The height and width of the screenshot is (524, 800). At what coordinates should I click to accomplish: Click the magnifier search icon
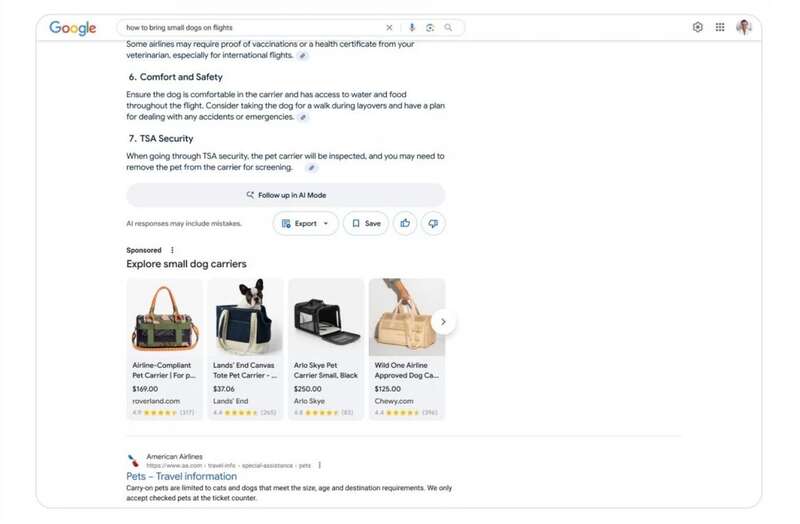(448, 28)
